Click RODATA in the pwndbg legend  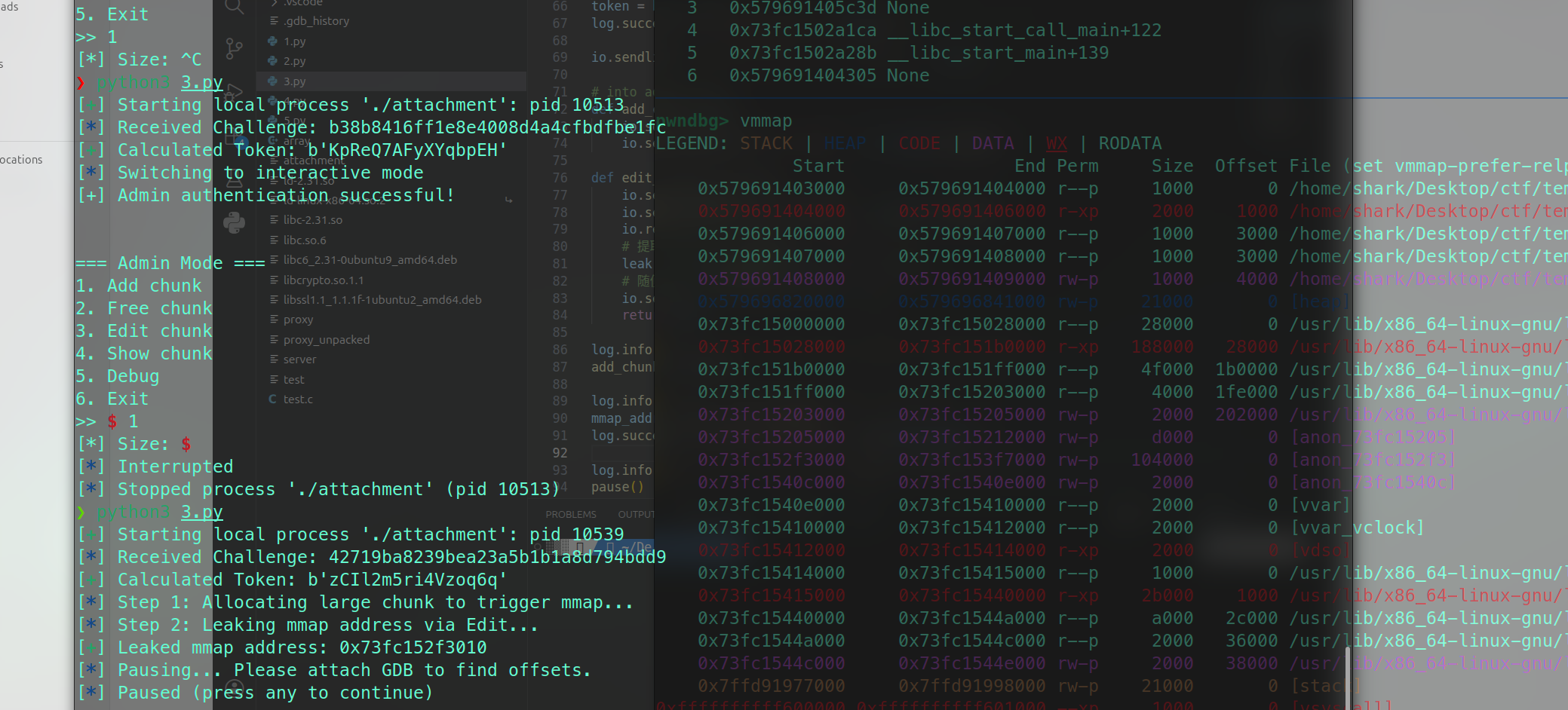(1130, 143)
